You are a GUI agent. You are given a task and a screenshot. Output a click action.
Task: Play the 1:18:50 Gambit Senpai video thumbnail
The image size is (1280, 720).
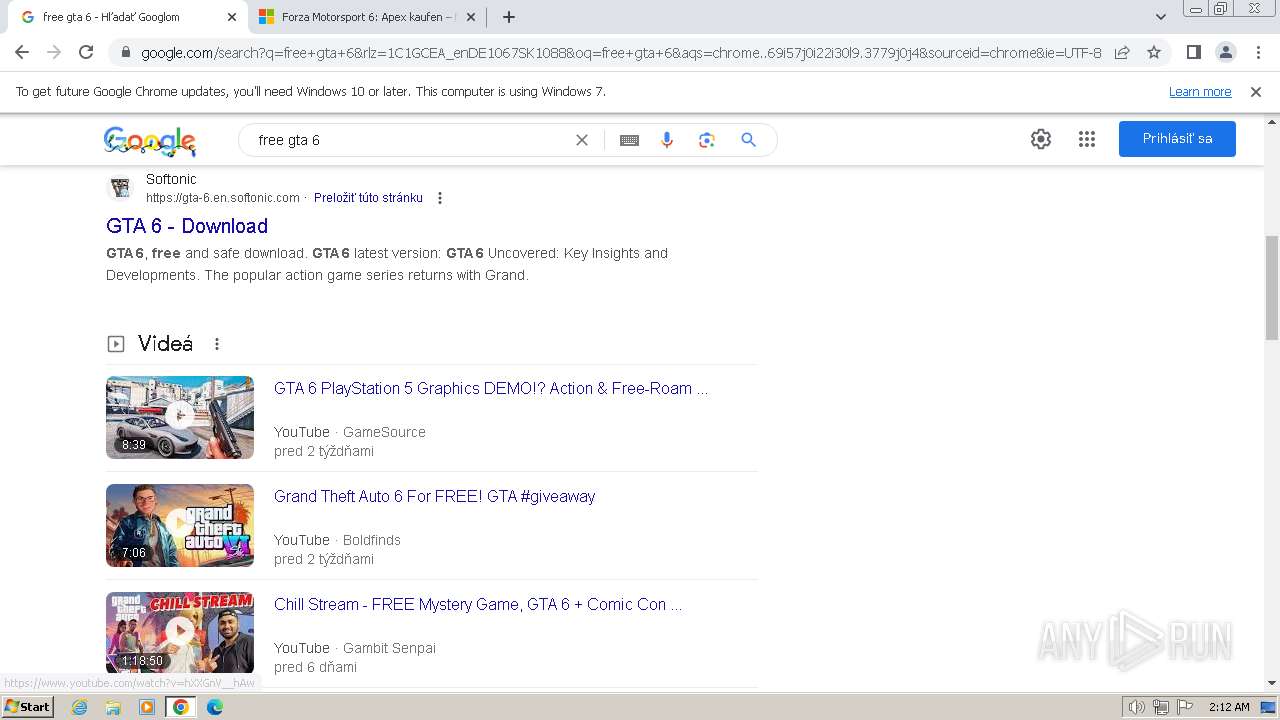pos(180,632)
